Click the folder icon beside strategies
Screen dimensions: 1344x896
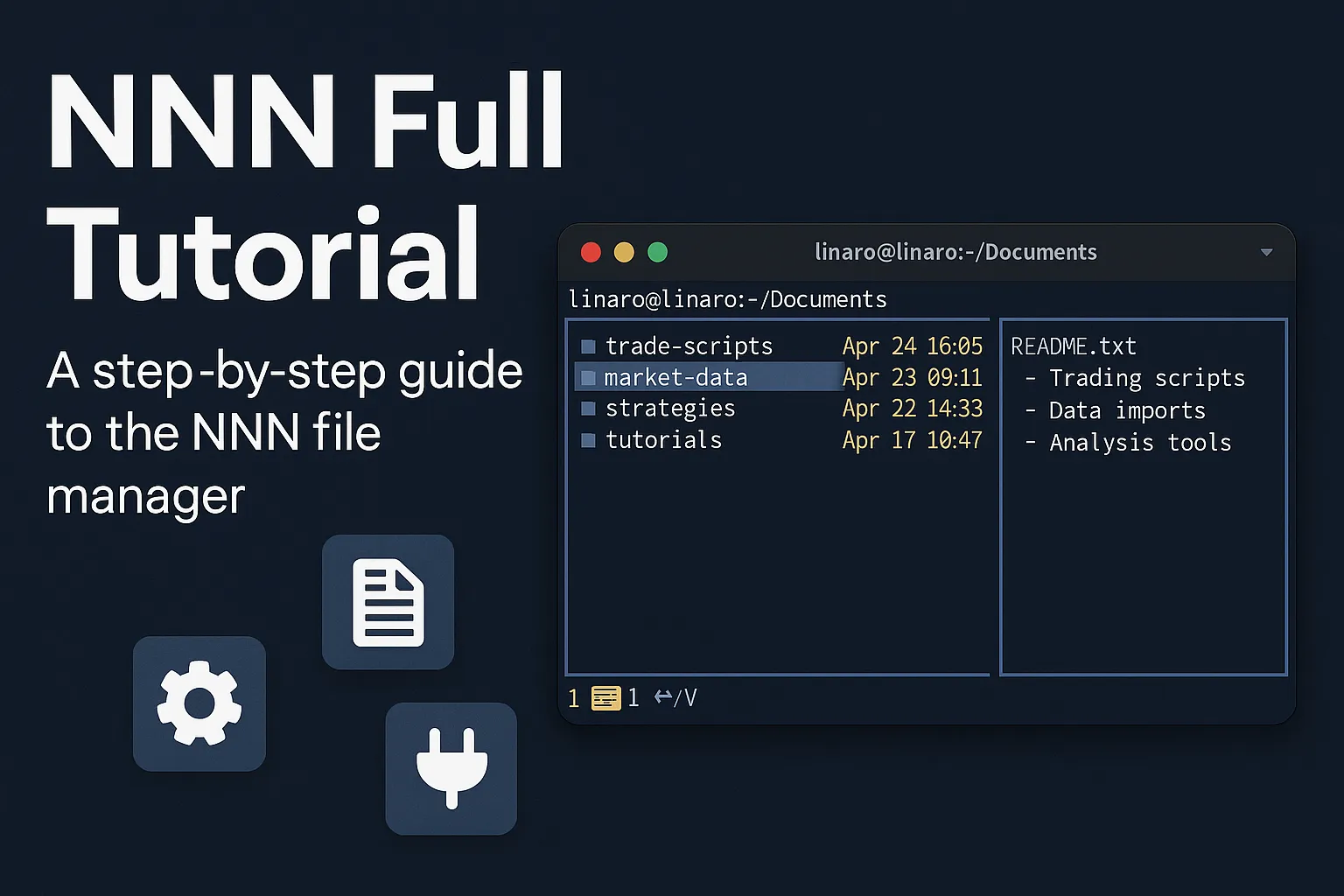tap(588, 409)
